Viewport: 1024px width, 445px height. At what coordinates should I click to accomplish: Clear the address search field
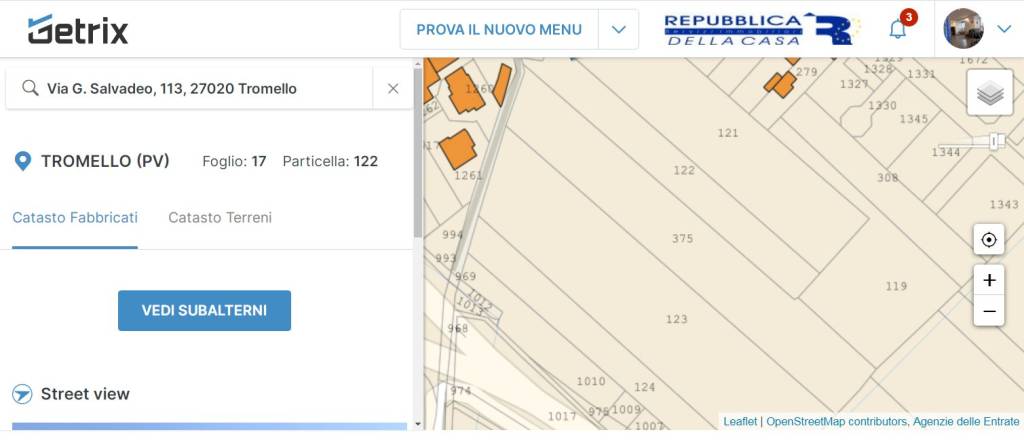pos(393,89)
